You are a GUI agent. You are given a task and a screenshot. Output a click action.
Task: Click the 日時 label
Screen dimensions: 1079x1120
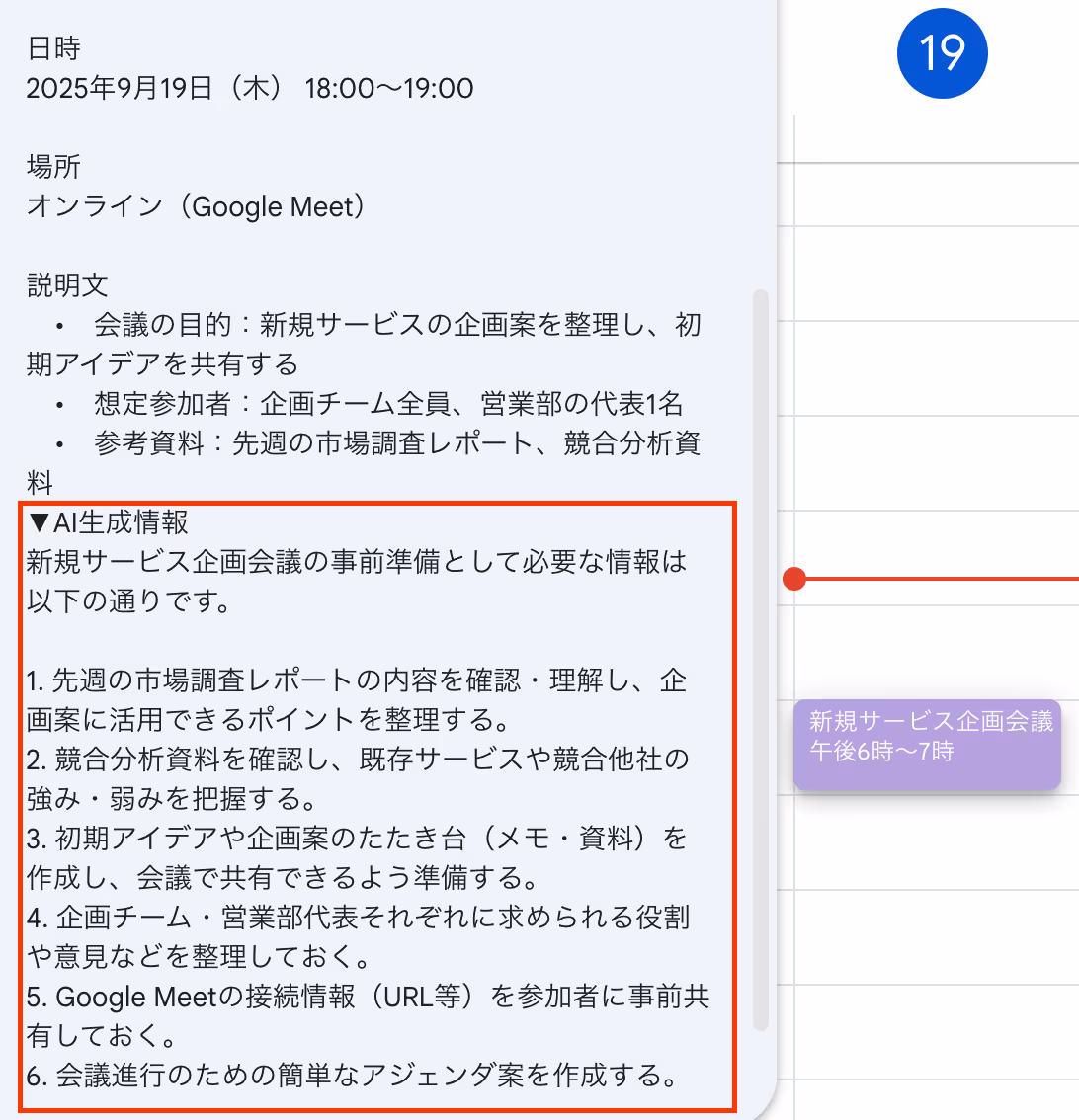click(53, 47)
